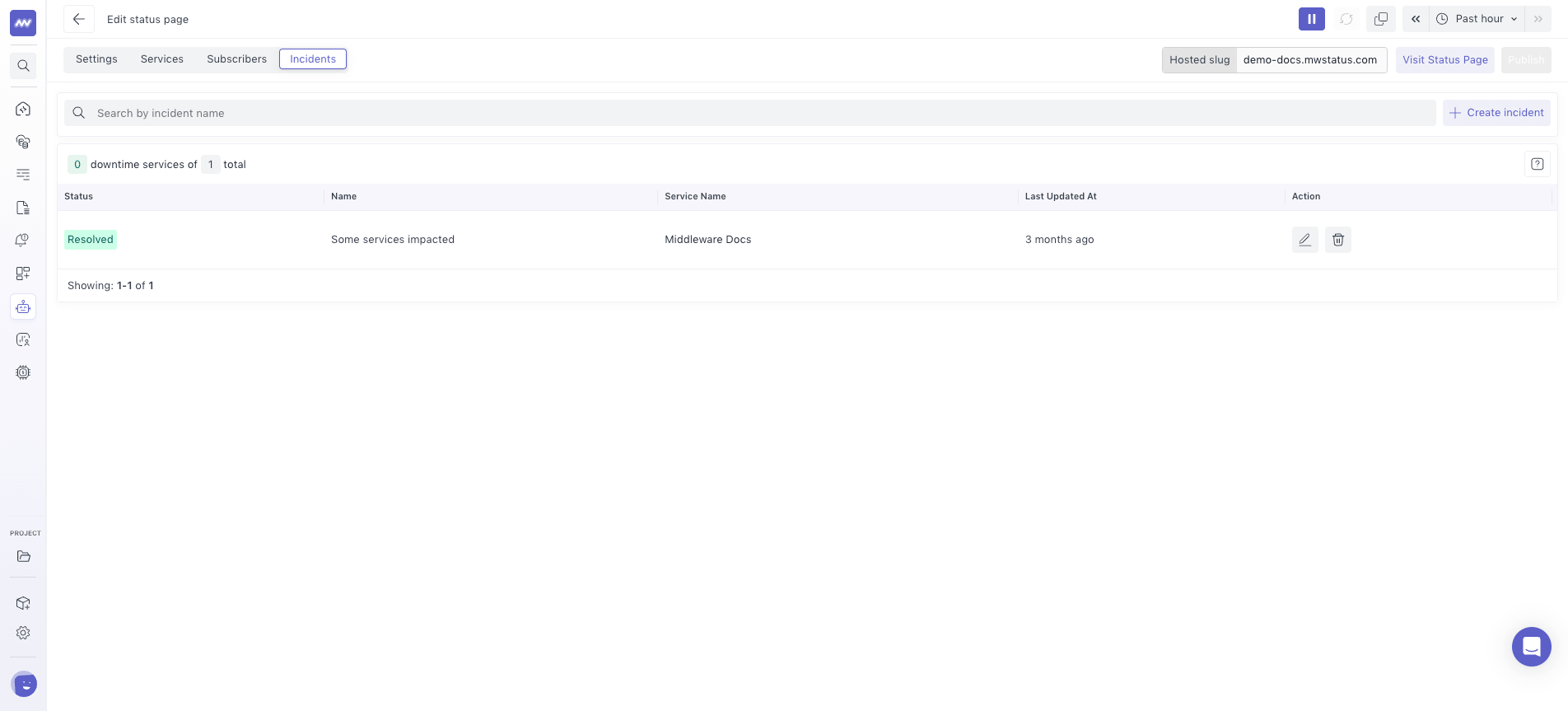This screenshot has width=1568, height=711.
Task: Click the duplicate windows icon in top bar
Action: (x=1381, y=19)
